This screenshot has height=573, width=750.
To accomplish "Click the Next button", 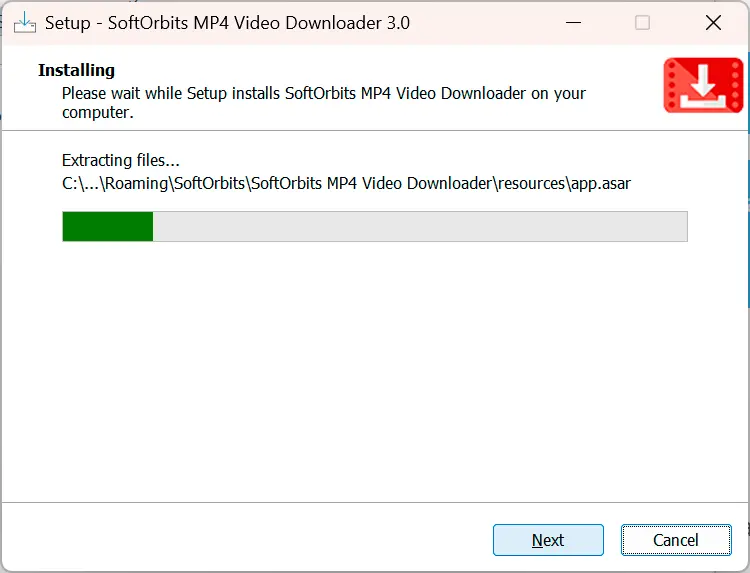I will 548,540.
